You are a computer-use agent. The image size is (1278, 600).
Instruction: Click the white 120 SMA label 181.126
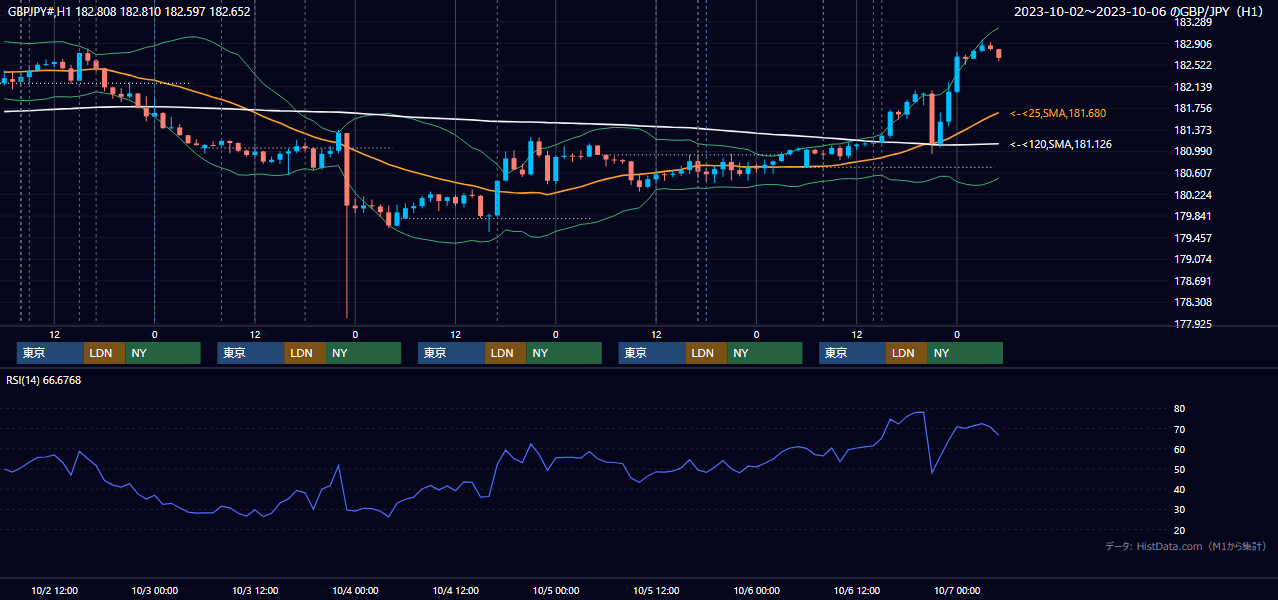(x=1061, y=144)
